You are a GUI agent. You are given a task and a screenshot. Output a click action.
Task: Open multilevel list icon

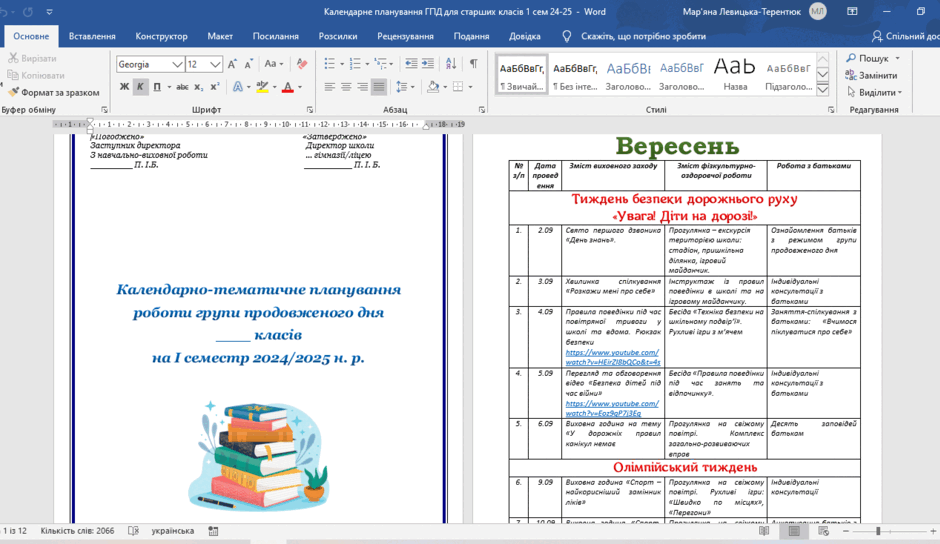[x=380, y=64]
